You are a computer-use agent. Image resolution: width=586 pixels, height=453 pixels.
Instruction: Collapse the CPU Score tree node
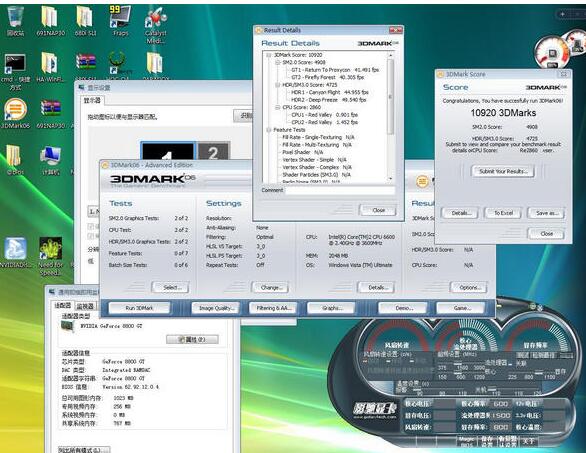278,107
